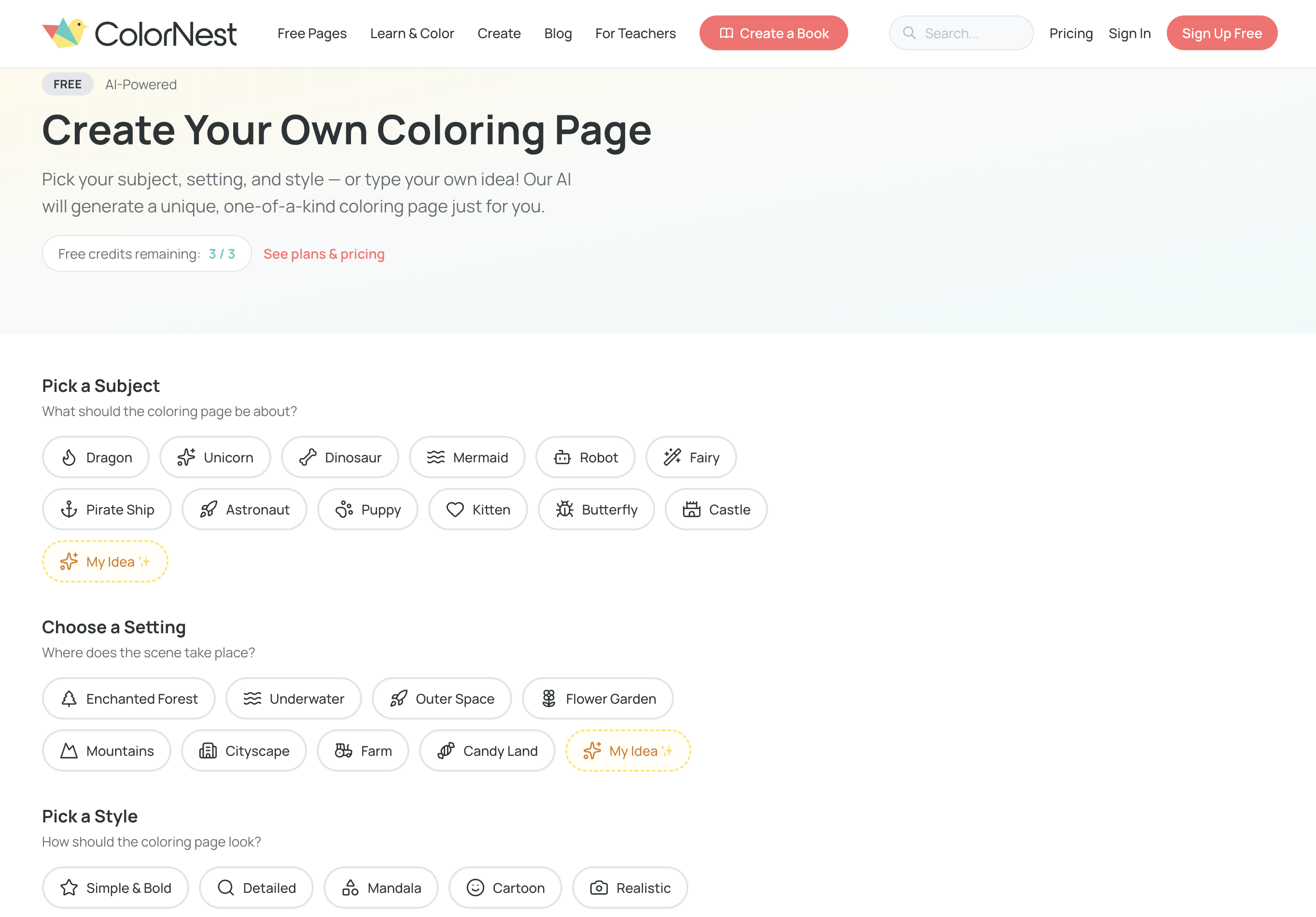The image size is (1316, 917).
Task: Click the Sign Up Free button
Action: pyautogui.click(x=1221, y=33)
